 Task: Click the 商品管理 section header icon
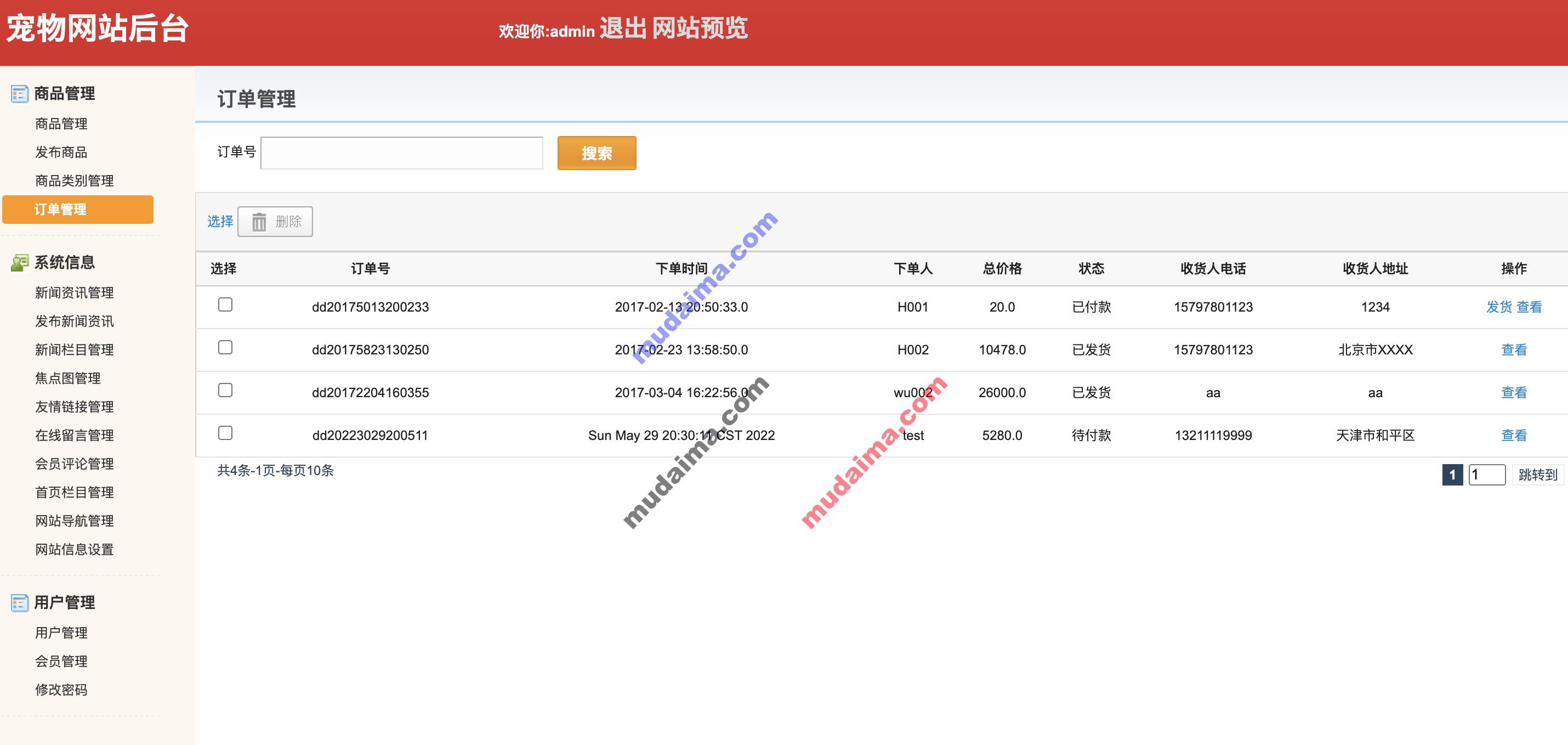pyautogui.click(x=20, y=94)
